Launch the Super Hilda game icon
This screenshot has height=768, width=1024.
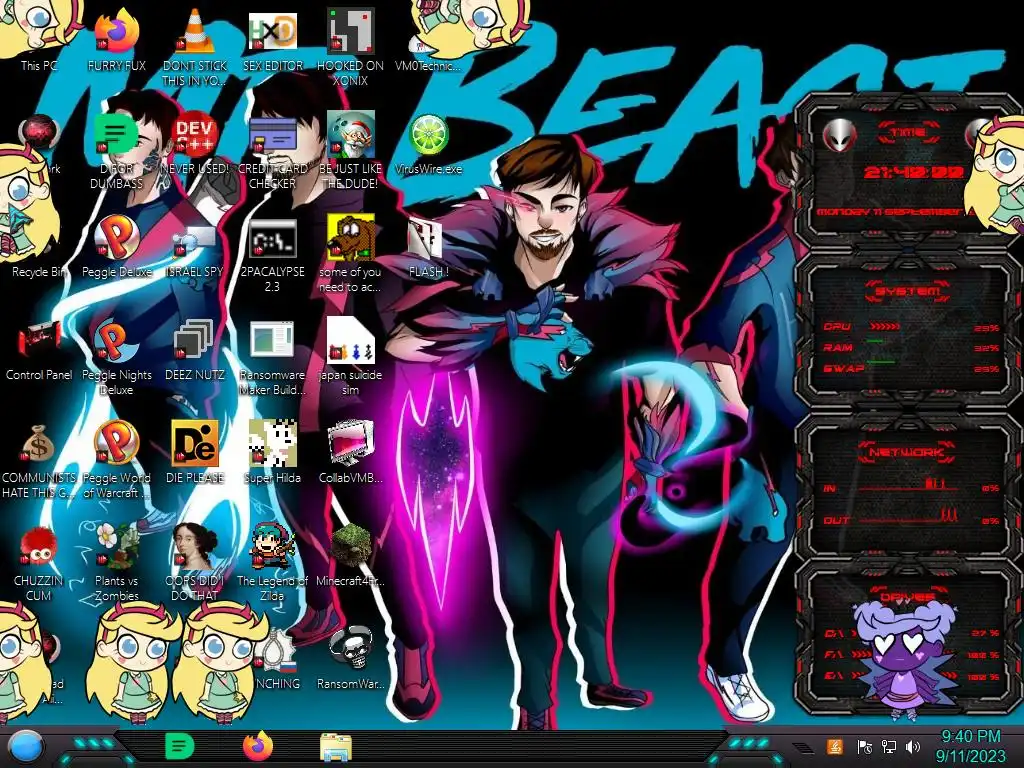(272, 451)
